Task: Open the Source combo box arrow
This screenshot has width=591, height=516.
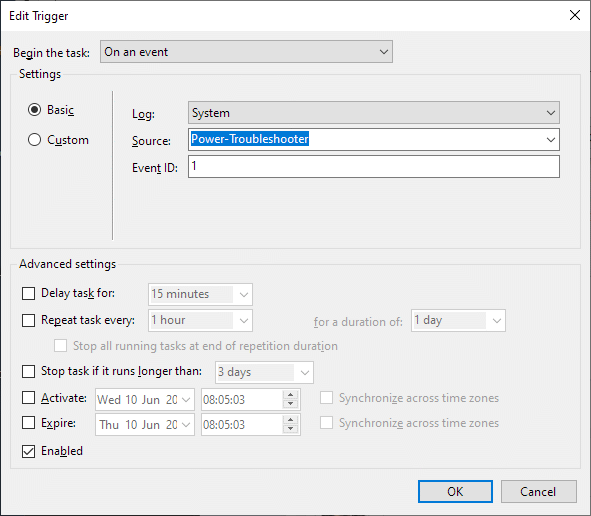Action: [550, 140]
